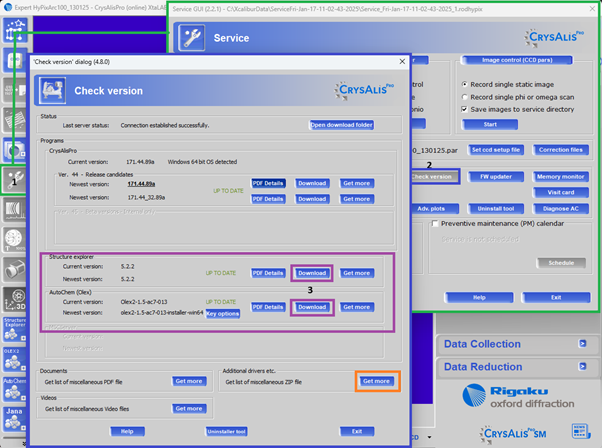Screen dimensions: 602x448
Task: Click the blue camera/CCD sidebar icon
Action: tap(15, 150)
